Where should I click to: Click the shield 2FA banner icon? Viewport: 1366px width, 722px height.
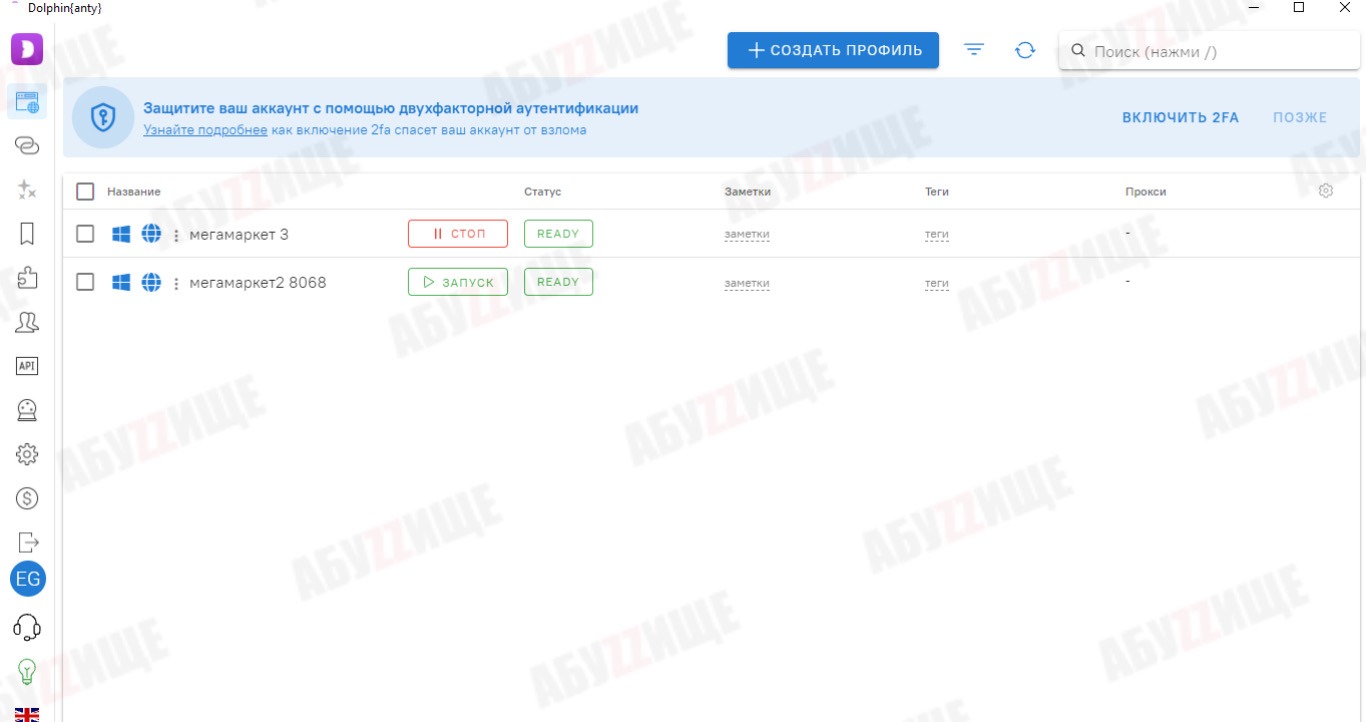click(103, 118)
